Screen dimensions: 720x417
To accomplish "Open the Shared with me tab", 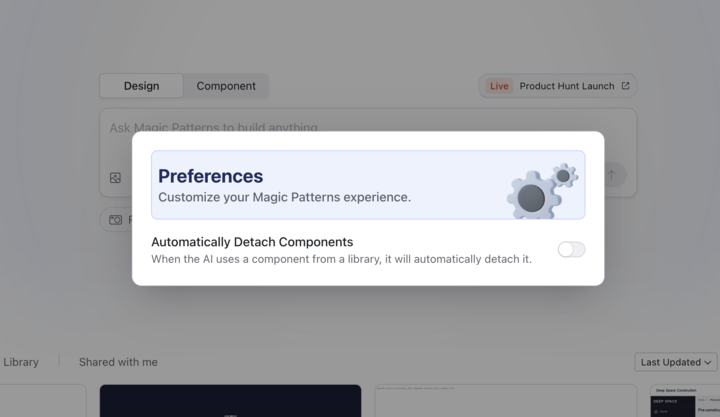I will click(118, 362).
